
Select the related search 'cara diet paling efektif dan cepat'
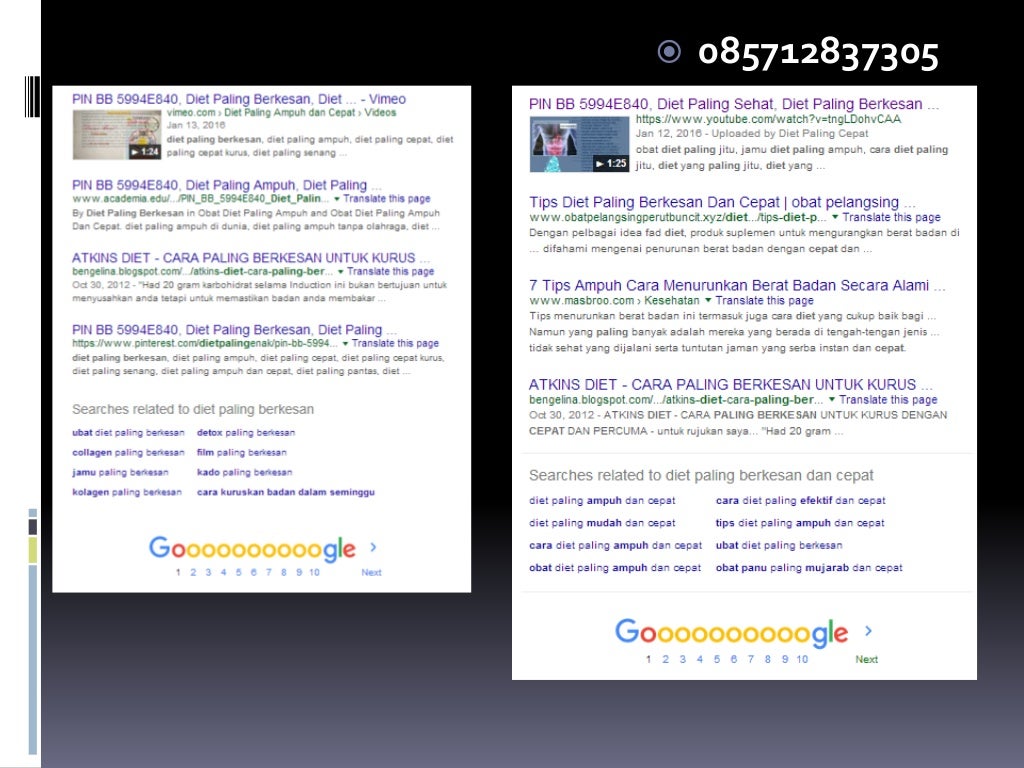coord(801,500)
